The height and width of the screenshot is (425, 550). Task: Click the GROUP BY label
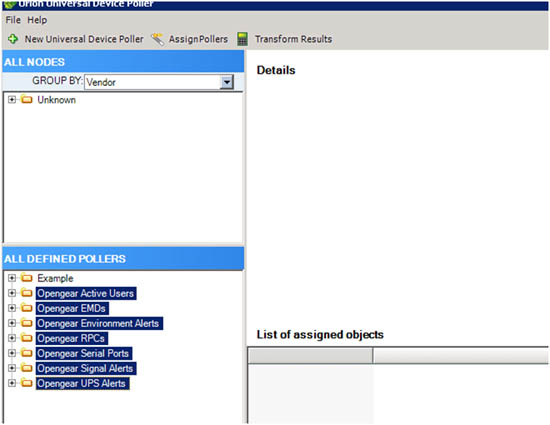coord(58,81)
